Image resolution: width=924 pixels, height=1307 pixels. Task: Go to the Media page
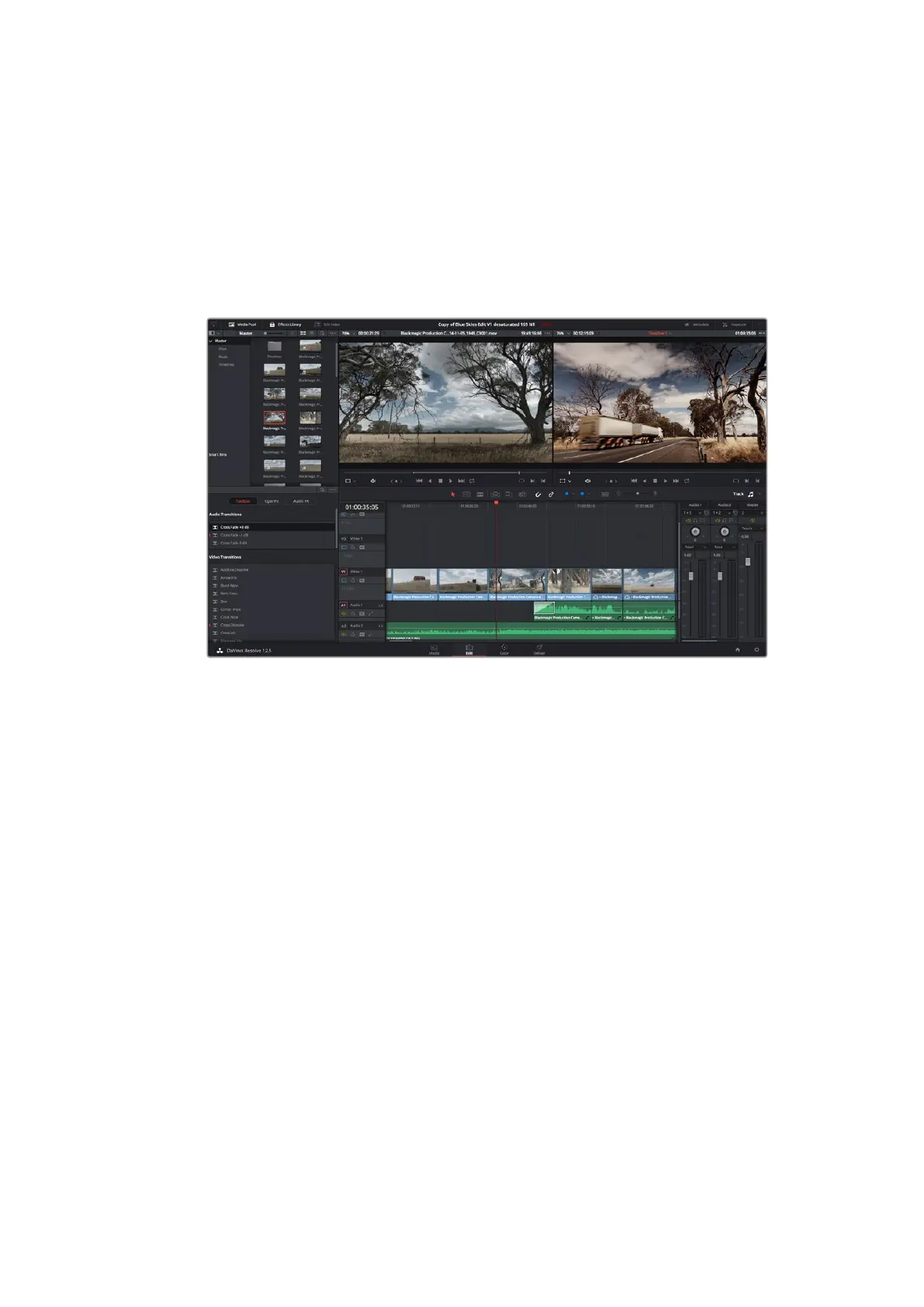pos(434,650)
